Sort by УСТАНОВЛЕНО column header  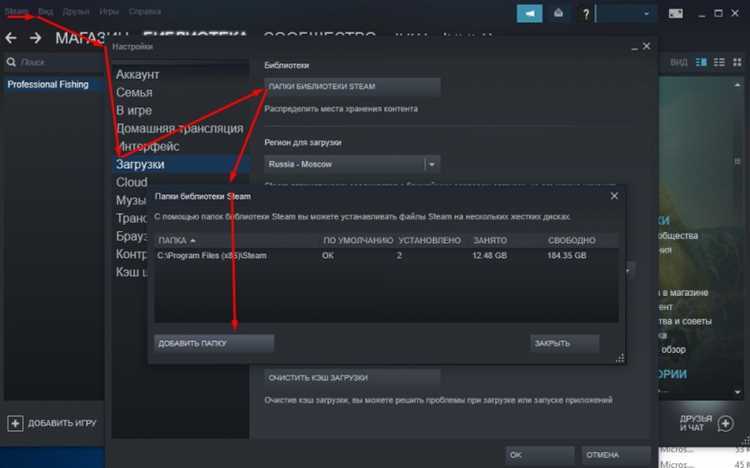point(430,240)
